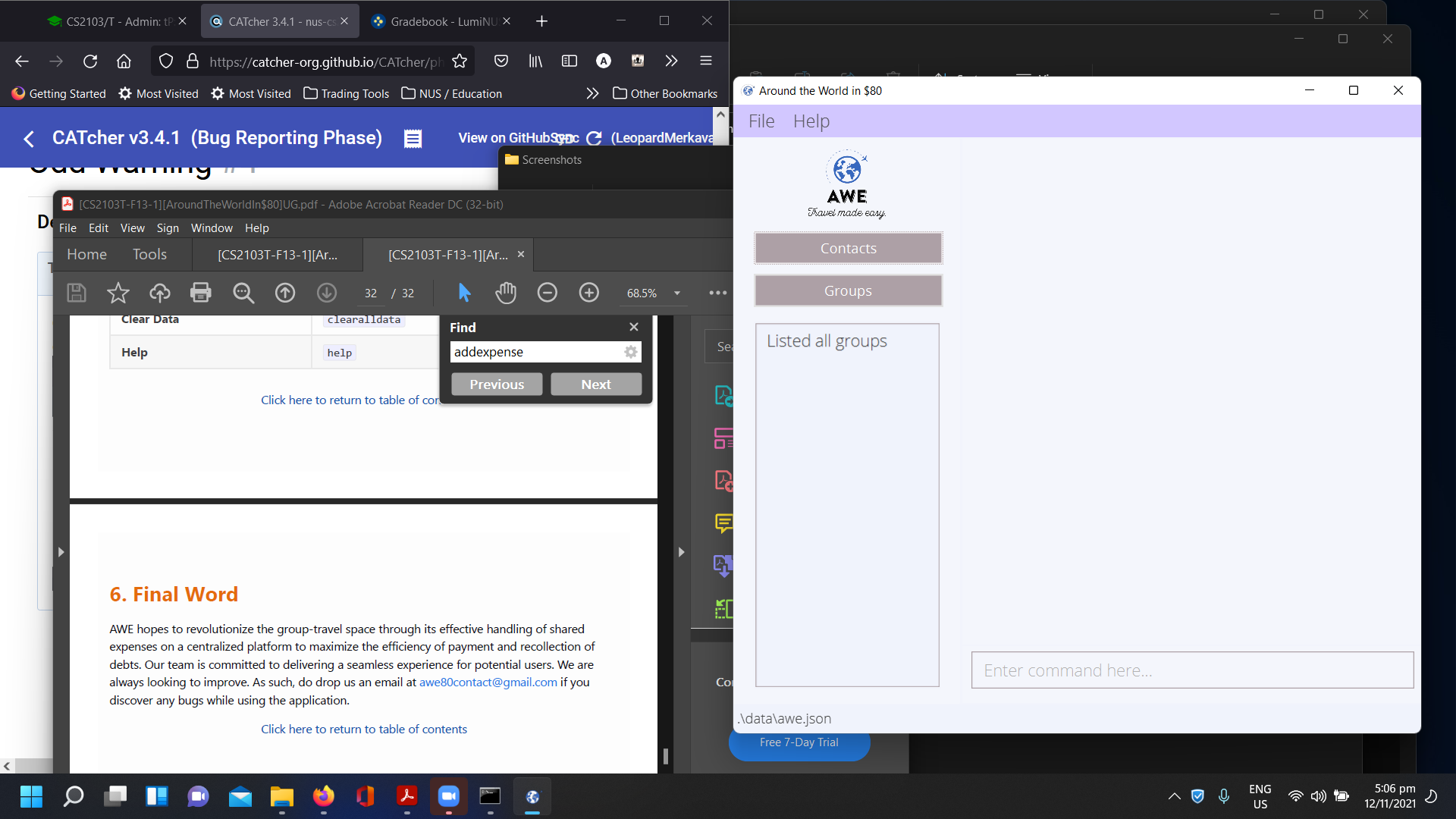Click the Acrobat print icon
This screenshot has height=819, width=1456.
pos(201,293)
